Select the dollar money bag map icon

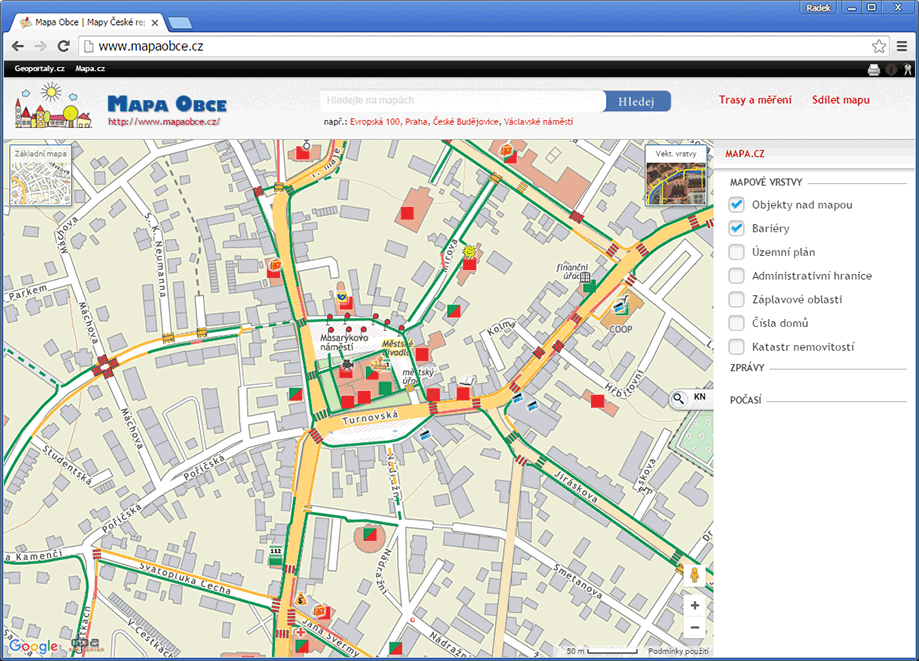pos(300,599)
